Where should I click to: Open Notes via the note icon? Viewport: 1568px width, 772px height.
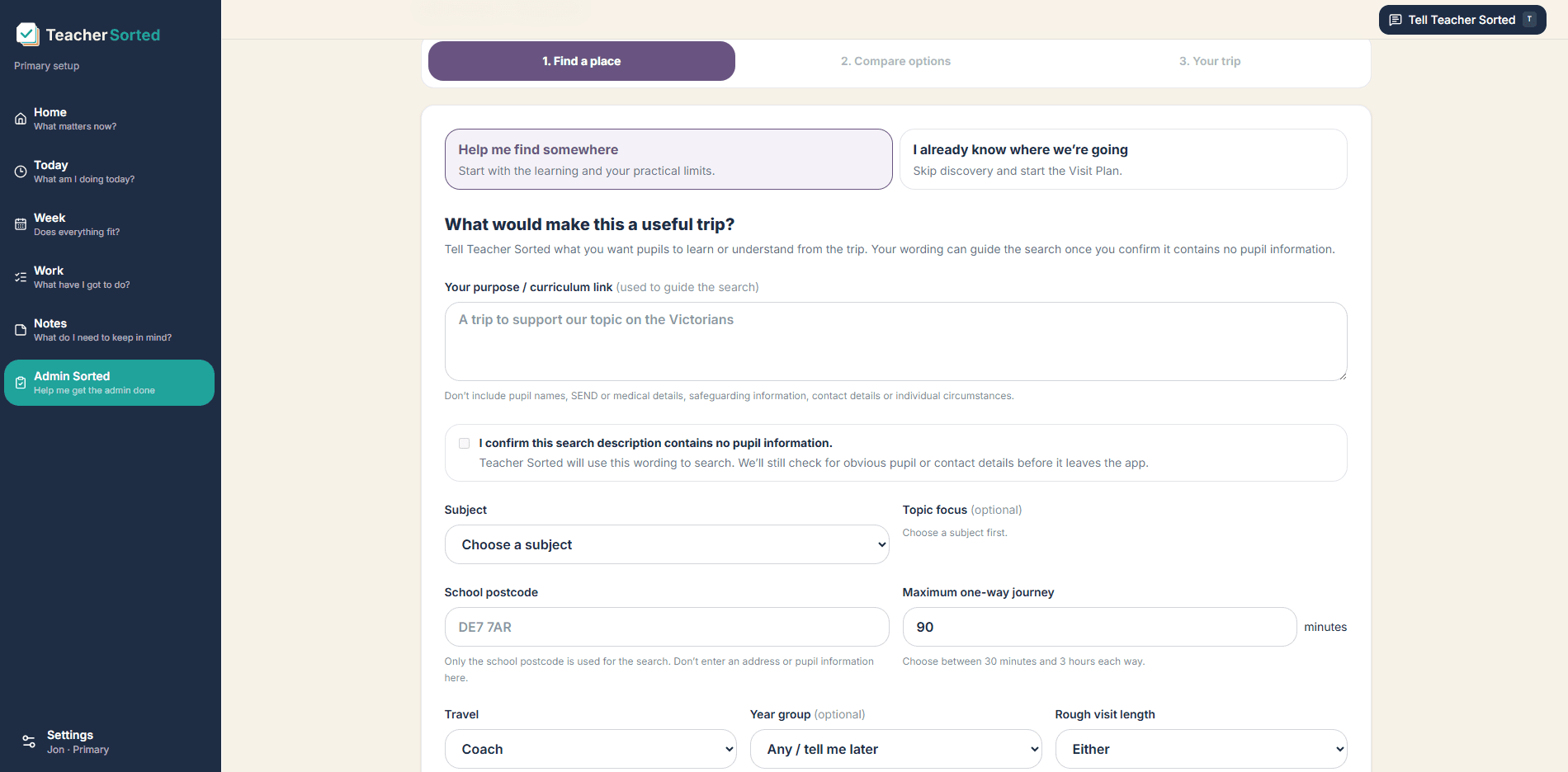click(21, 330)
